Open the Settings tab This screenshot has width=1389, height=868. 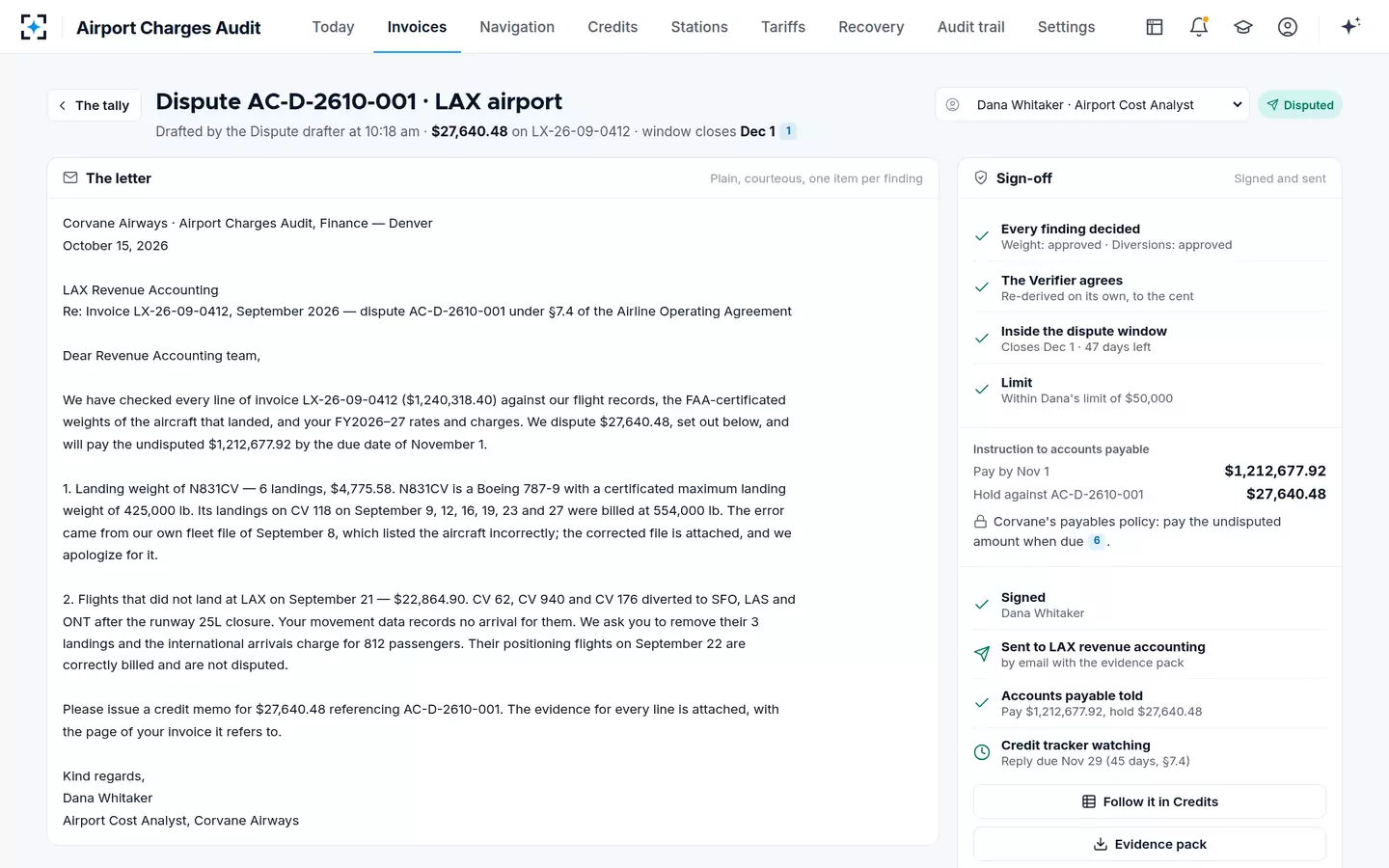click(1066, 27)
